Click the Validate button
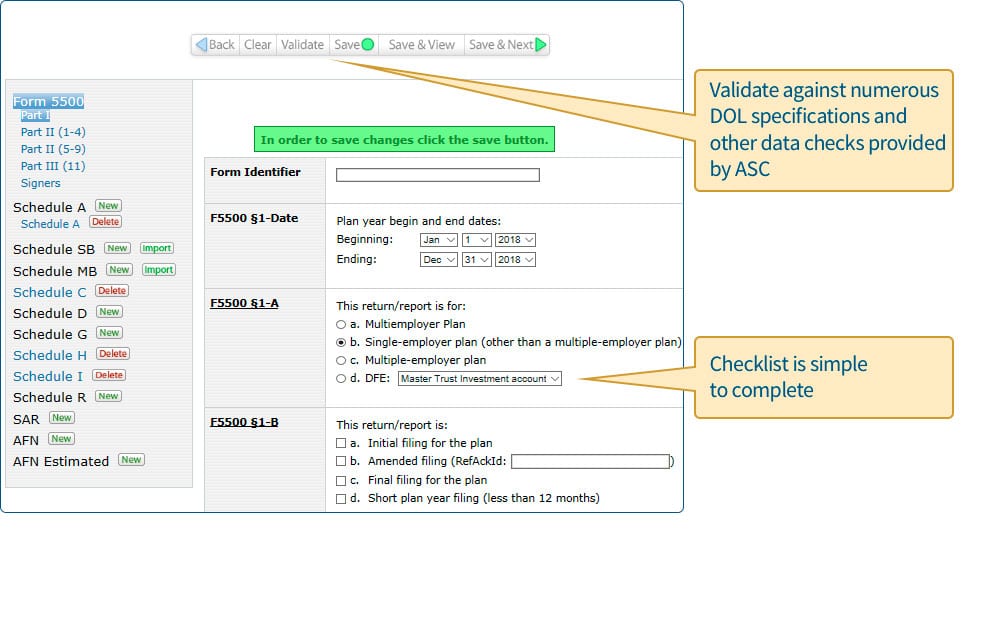This screenshot has width=1000, height=634. tap(302, 45)
